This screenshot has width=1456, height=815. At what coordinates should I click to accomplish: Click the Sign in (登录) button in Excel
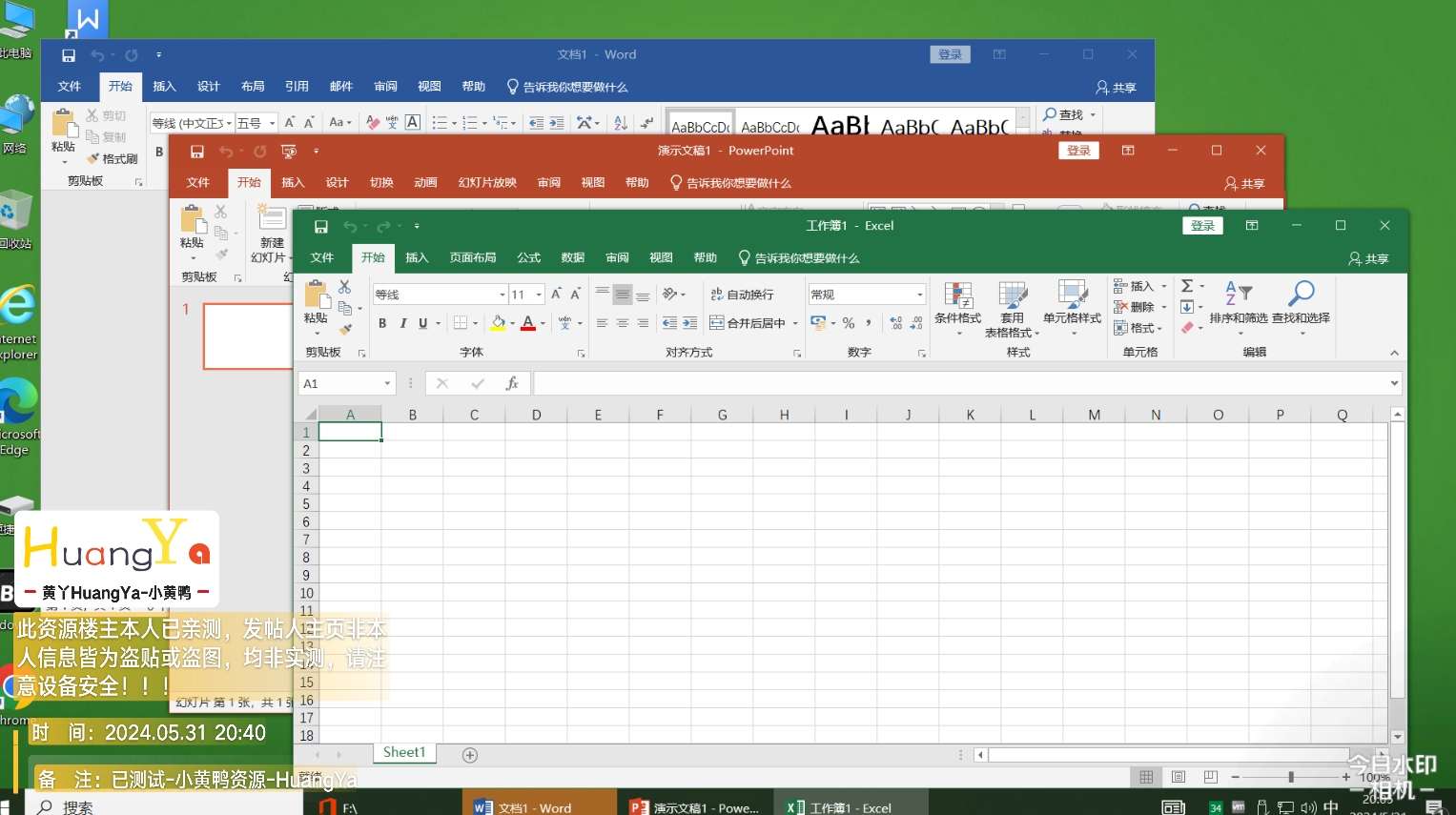tap(1202, 226)
